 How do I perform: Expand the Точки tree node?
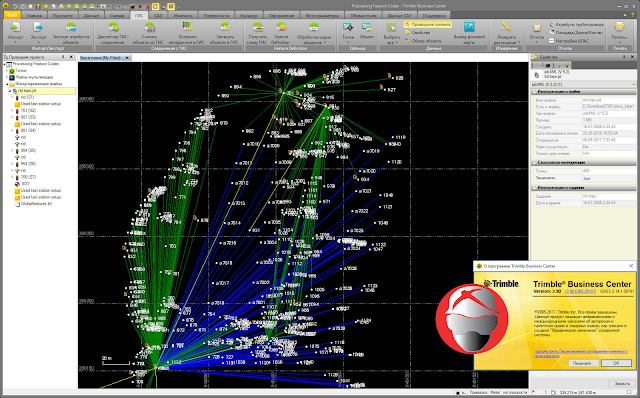[7, 71]
